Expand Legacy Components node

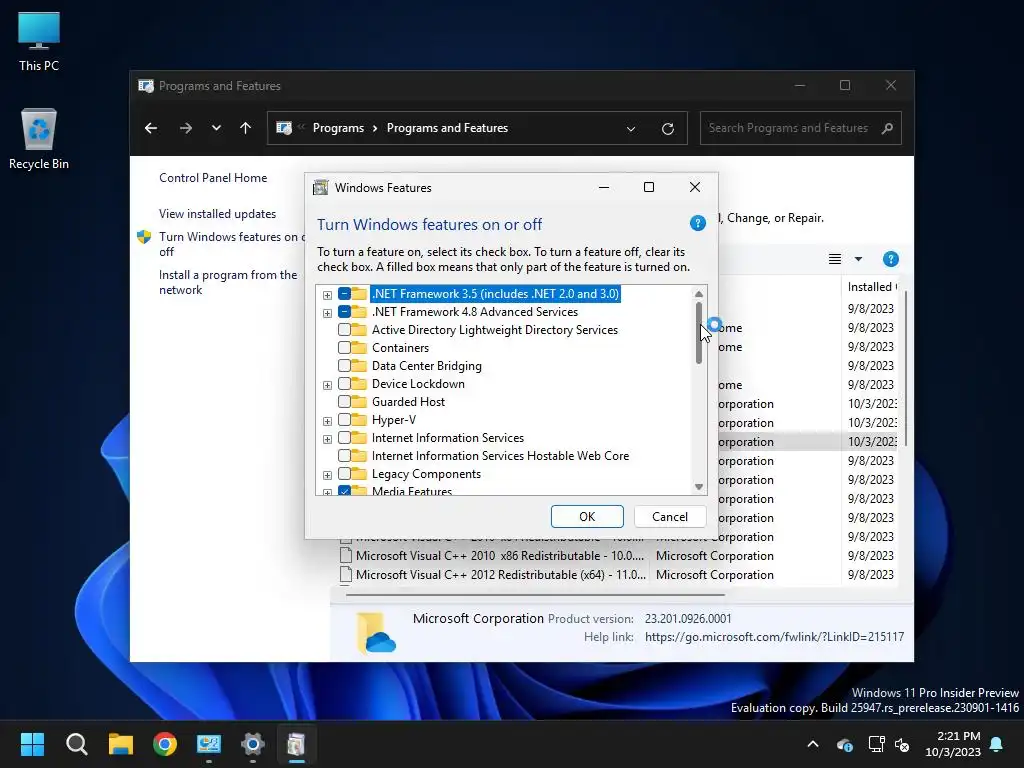[x=327, y=475]
